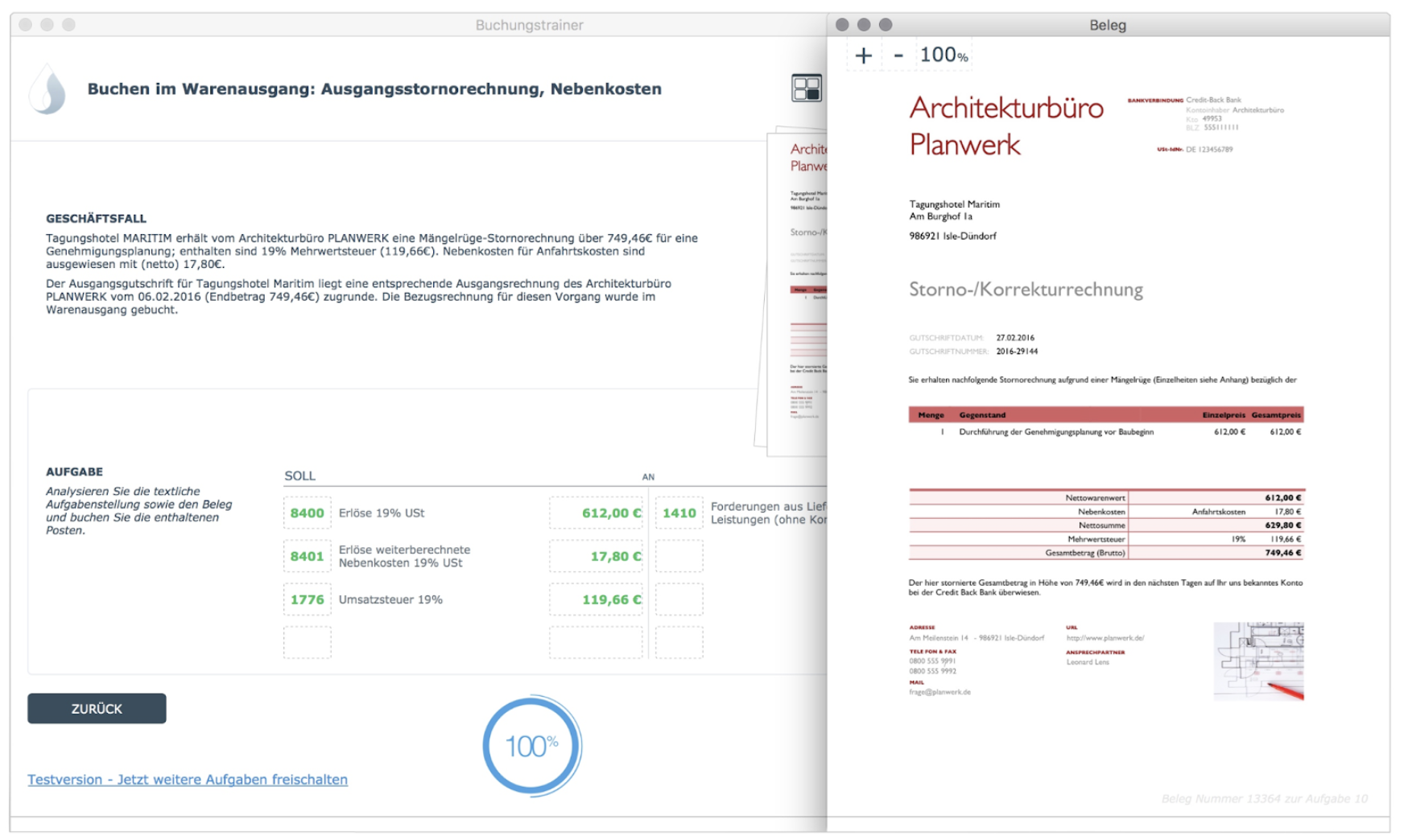
Task: Click the GESCHÄFTSFALL heading
Action: click(x=96, y=218)
